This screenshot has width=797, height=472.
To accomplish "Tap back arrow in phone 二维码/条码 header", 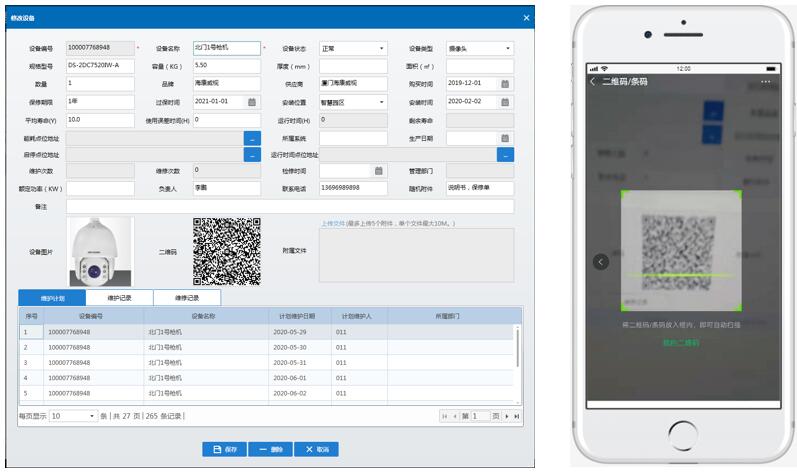I will pyautogui.click(x=593, y=82).
